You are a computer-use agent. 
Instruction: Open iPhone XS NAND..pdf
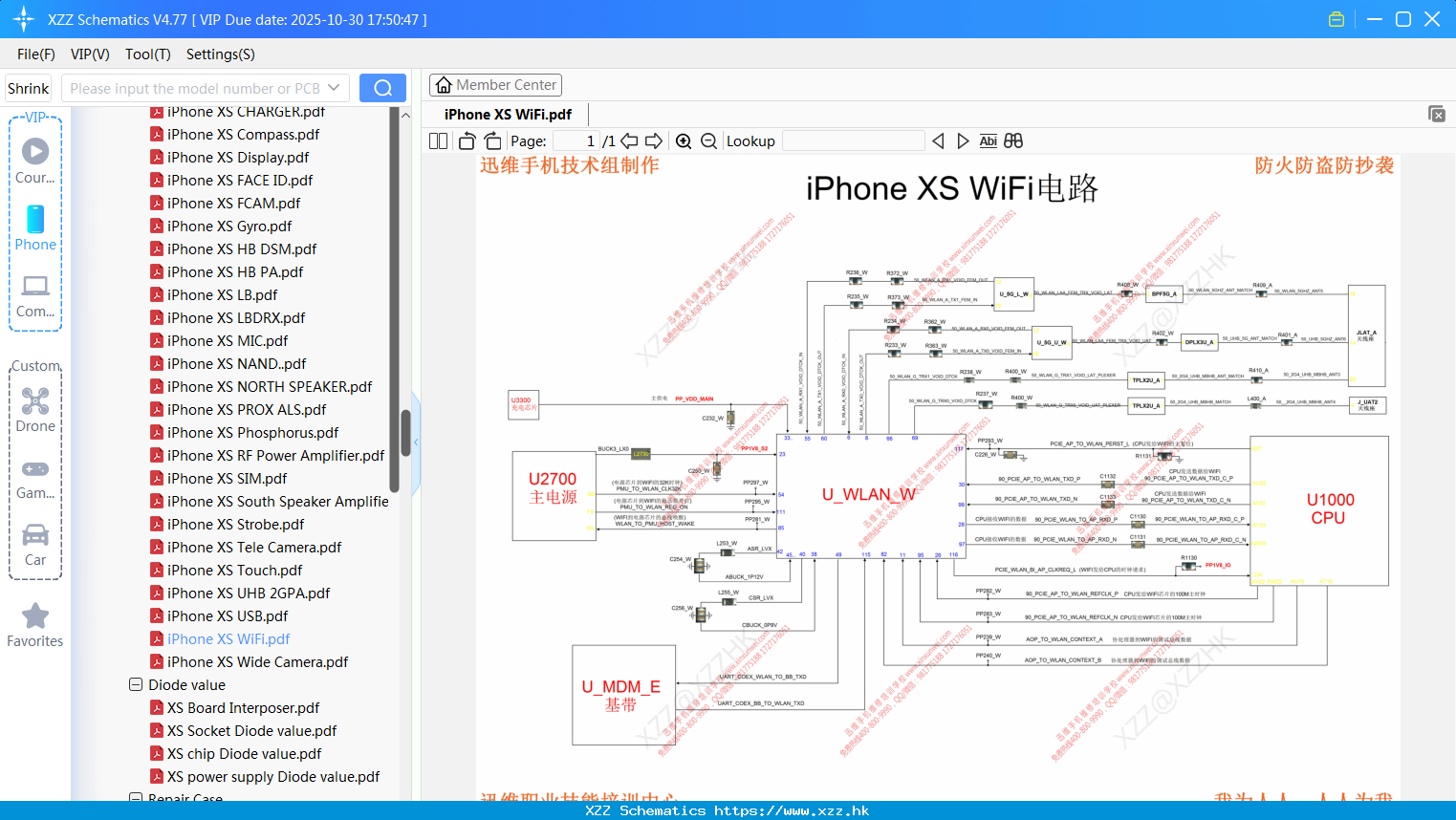pos(236,363)
